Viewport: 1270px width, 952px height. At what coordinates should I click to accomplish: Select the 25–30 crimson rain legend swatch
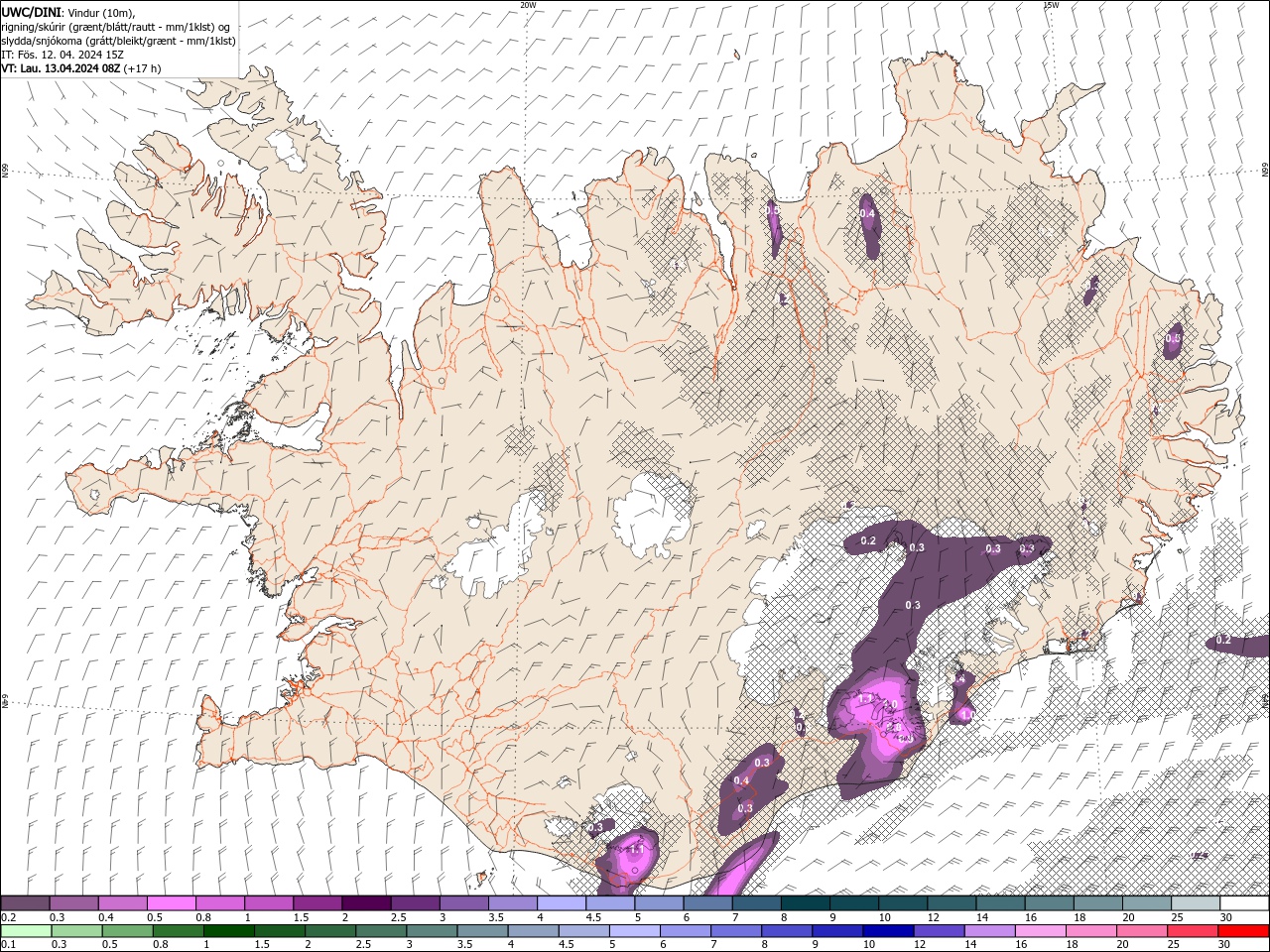(1191, 931)
